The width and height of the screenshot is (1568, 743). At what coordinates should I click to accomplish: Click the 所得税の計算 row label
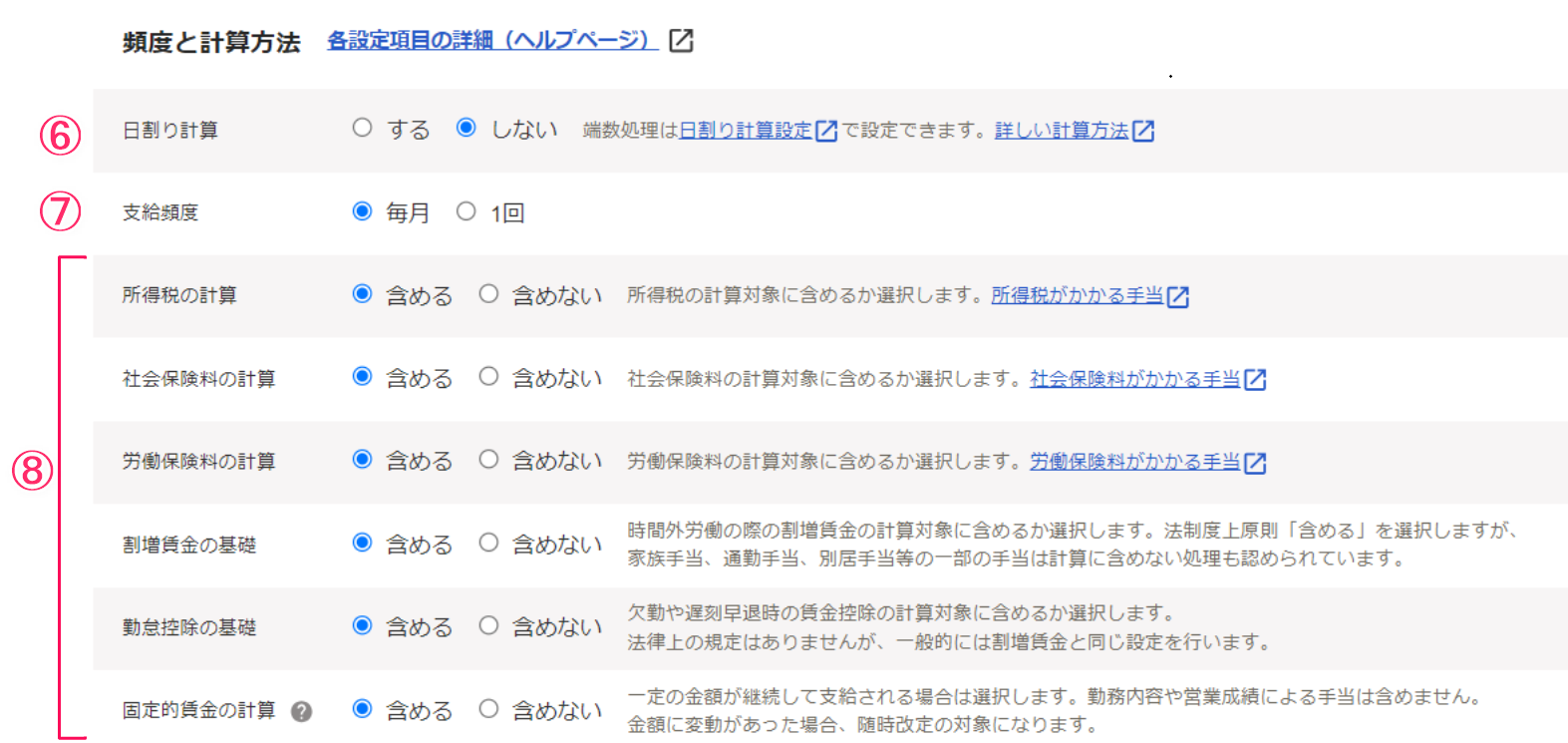click(179, 295)
